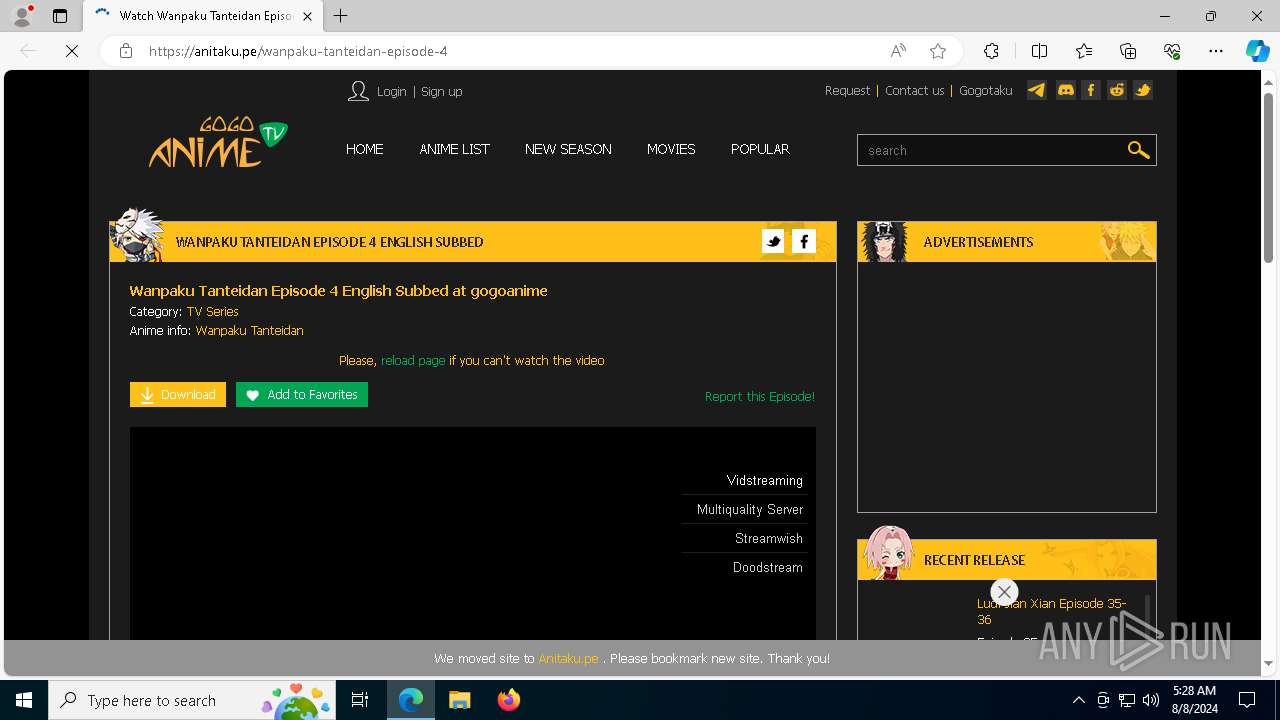Click the taskbar search box
The width and height of the screenshot is (1280, 720).
190,700
